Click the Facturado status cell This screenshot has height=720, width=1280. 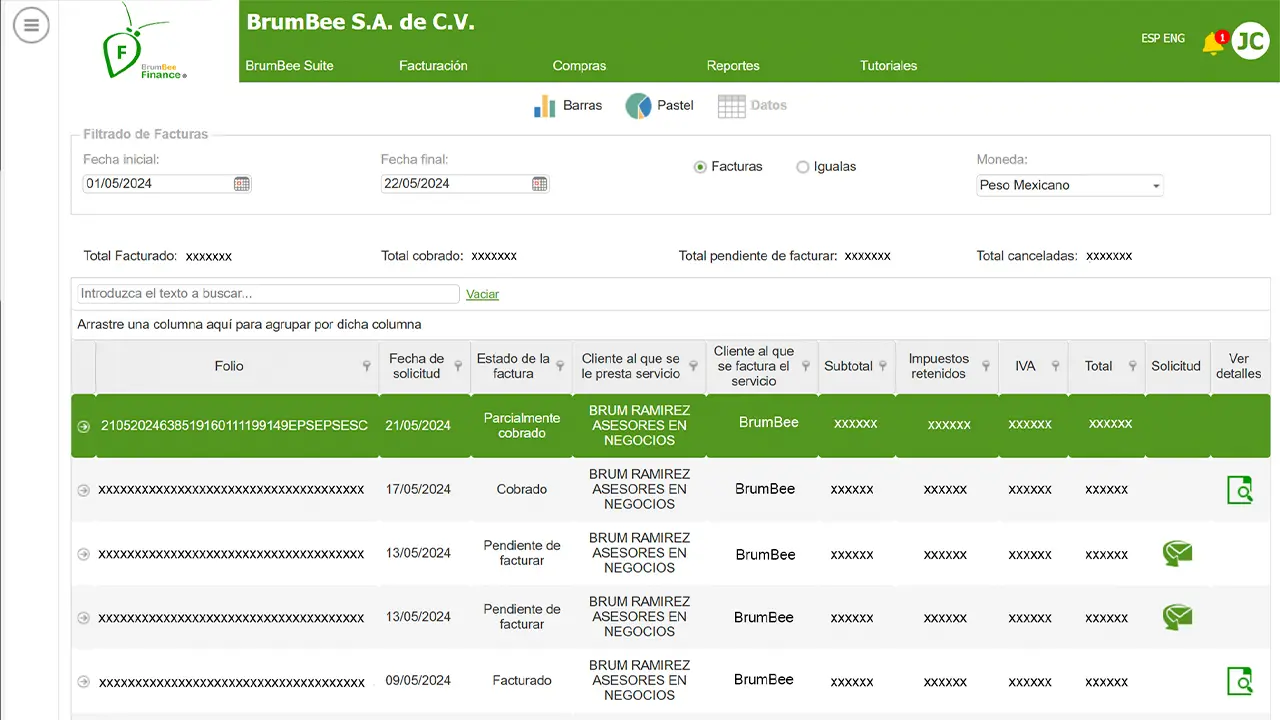click(x=522, y=681)
